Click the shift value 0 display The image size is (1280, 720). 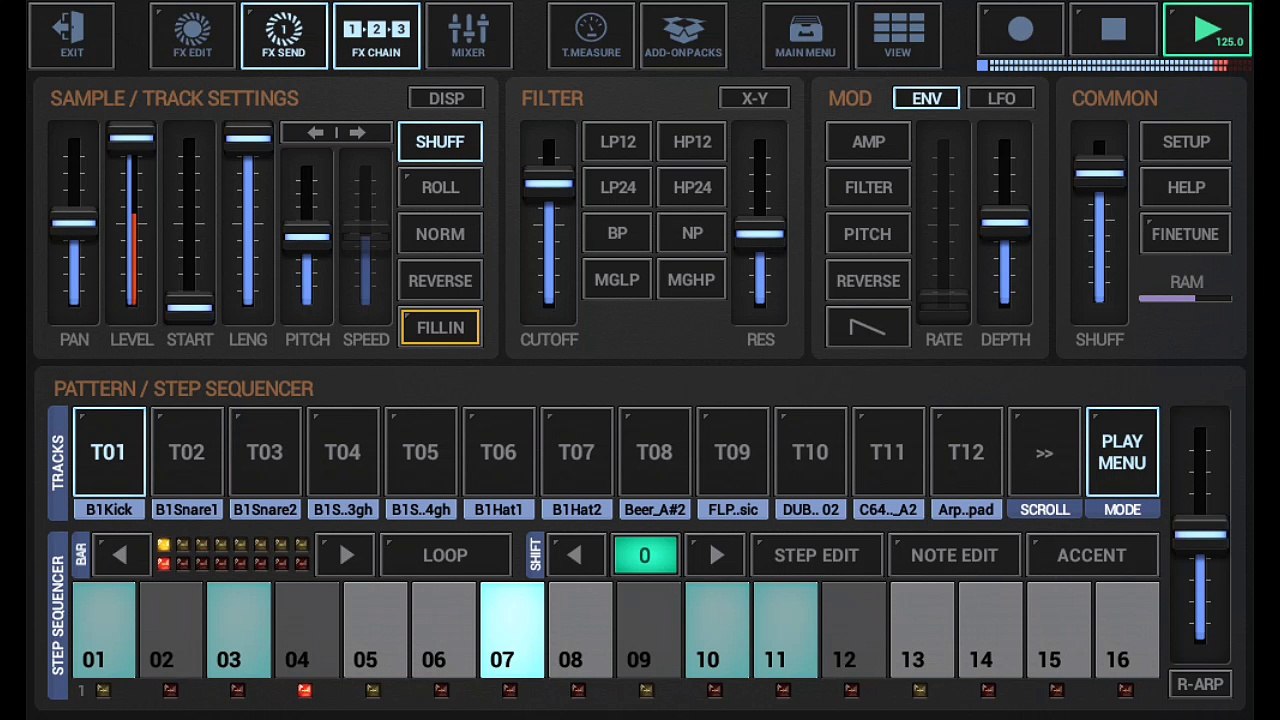645,555
